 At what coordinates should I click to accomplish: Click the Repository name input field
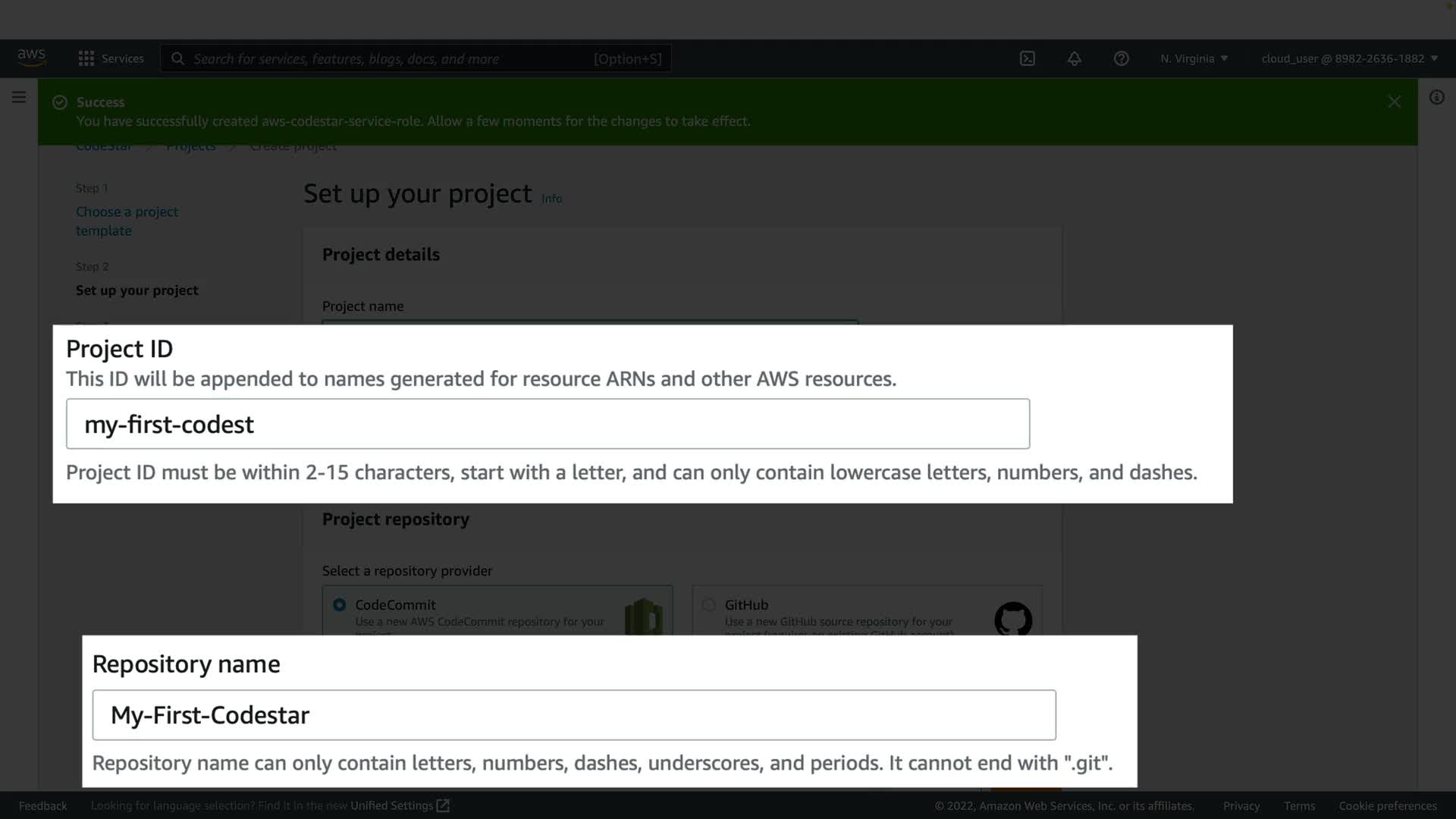573,715
